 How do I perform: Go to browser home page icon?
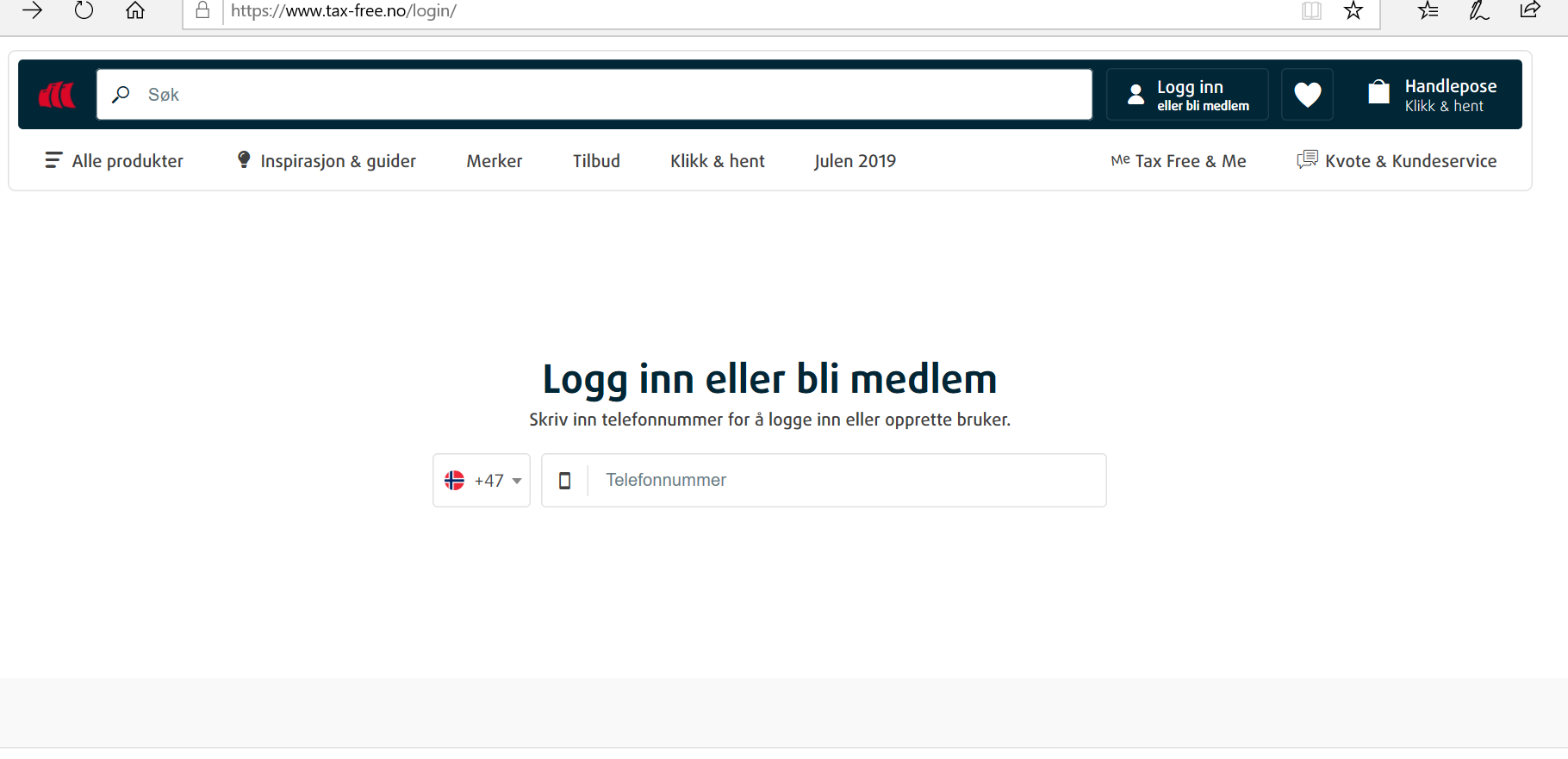(x=135, y=11)
